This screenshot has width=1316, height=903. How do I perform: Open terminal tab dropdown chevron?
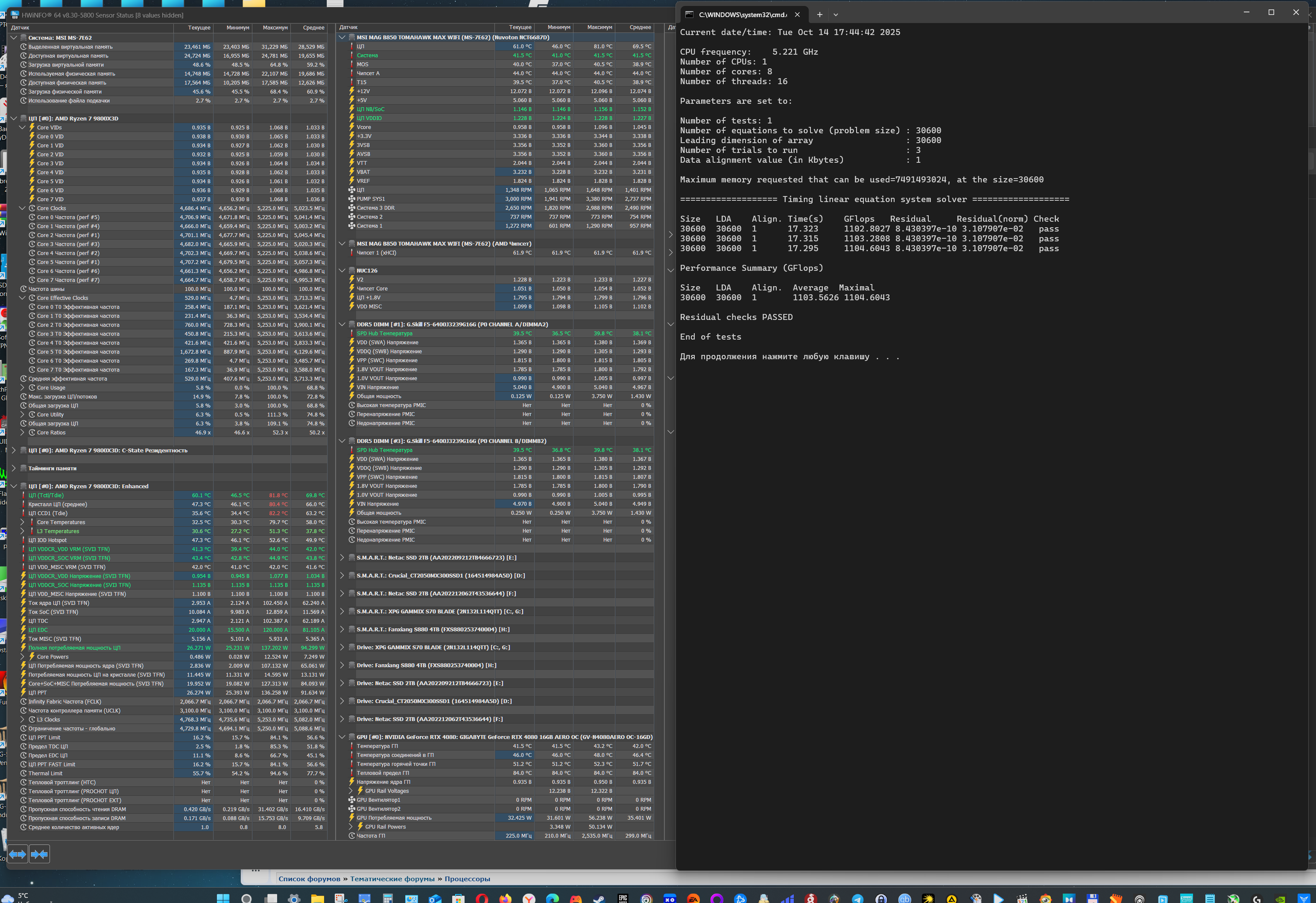[835, 15]
